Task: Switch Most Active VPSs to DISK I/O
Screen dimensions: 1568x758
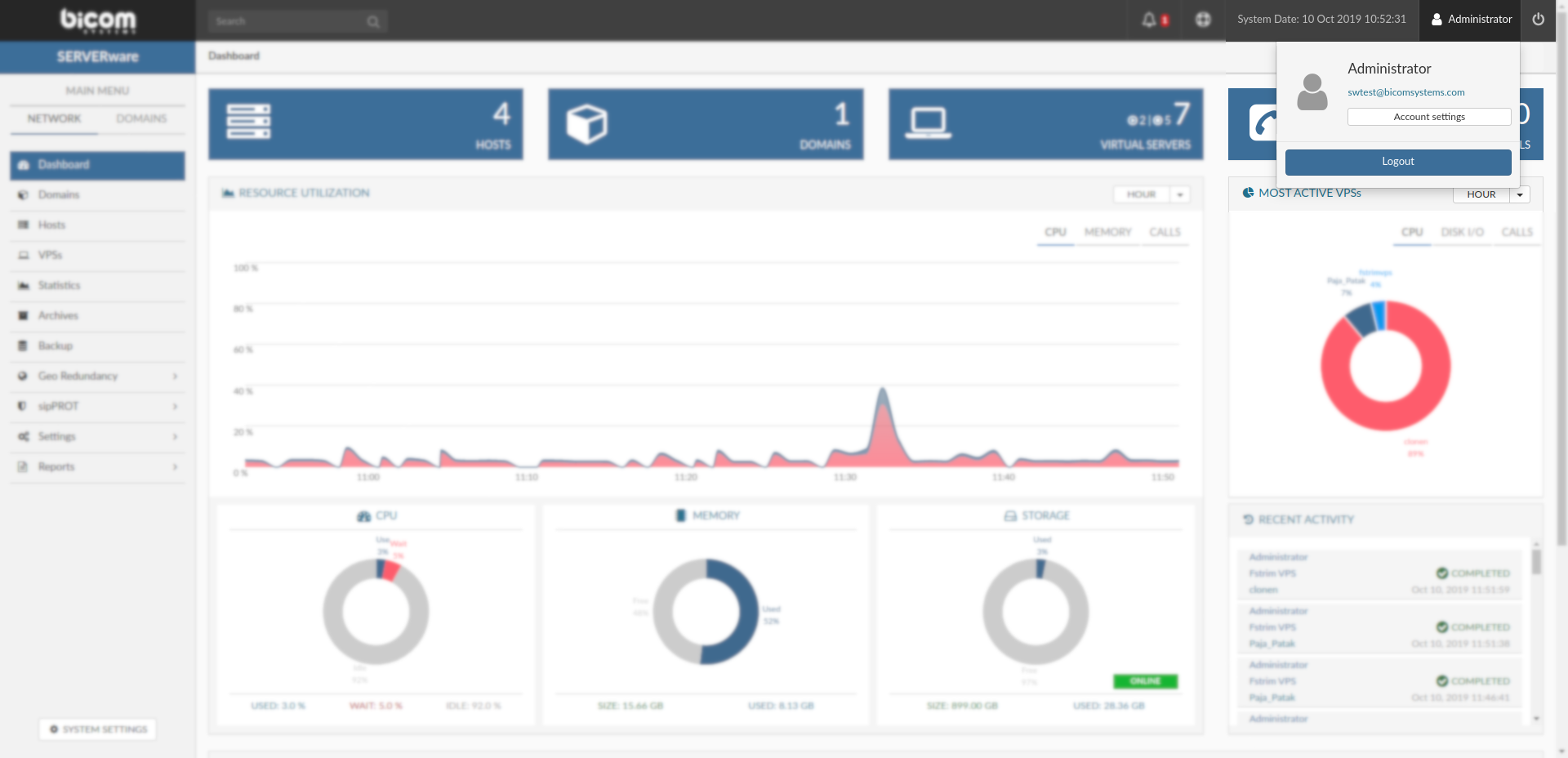Action: 1463,232
